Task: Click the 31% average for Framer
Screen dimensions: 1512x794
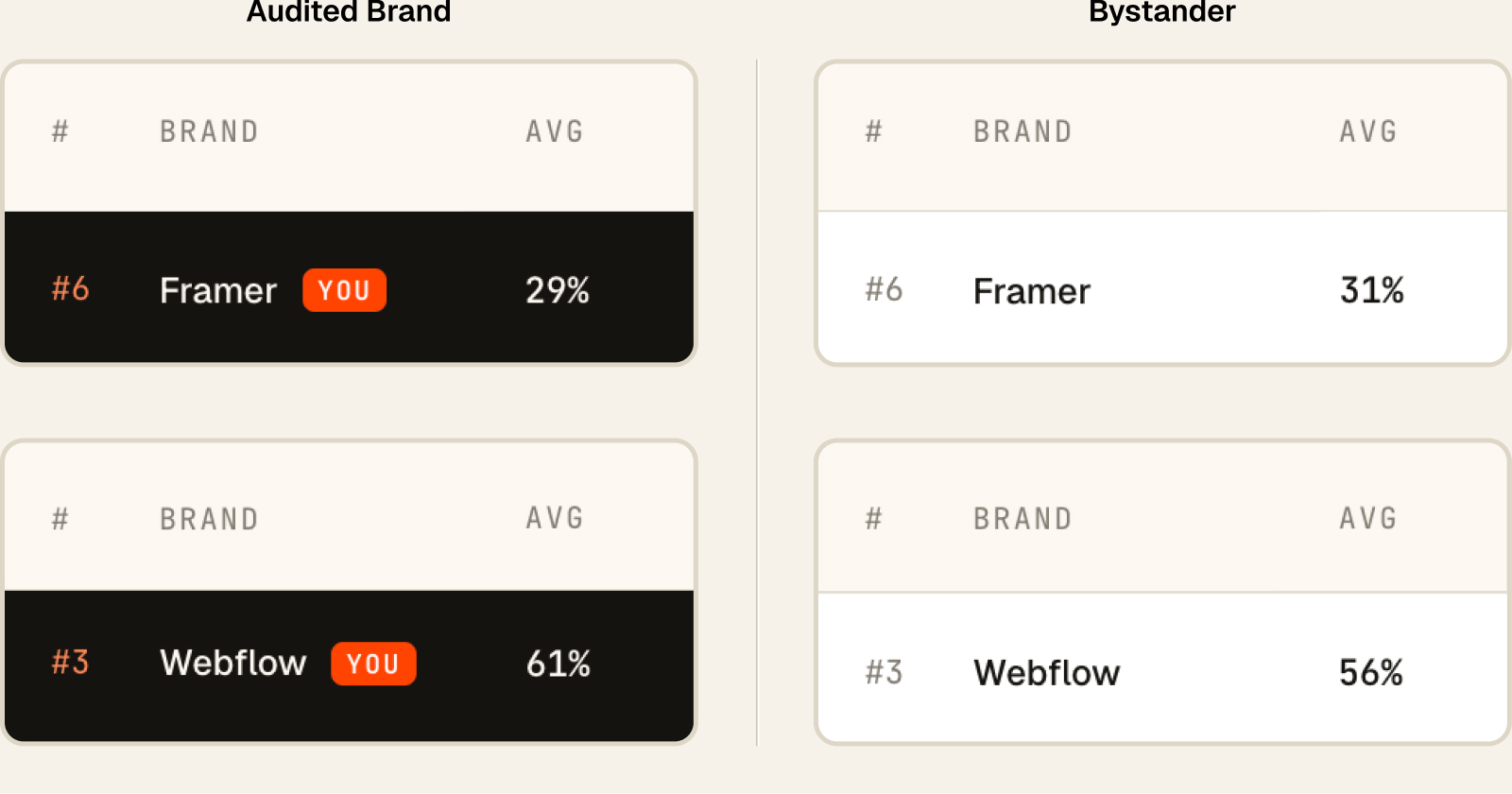Action: coord(1372,290)
